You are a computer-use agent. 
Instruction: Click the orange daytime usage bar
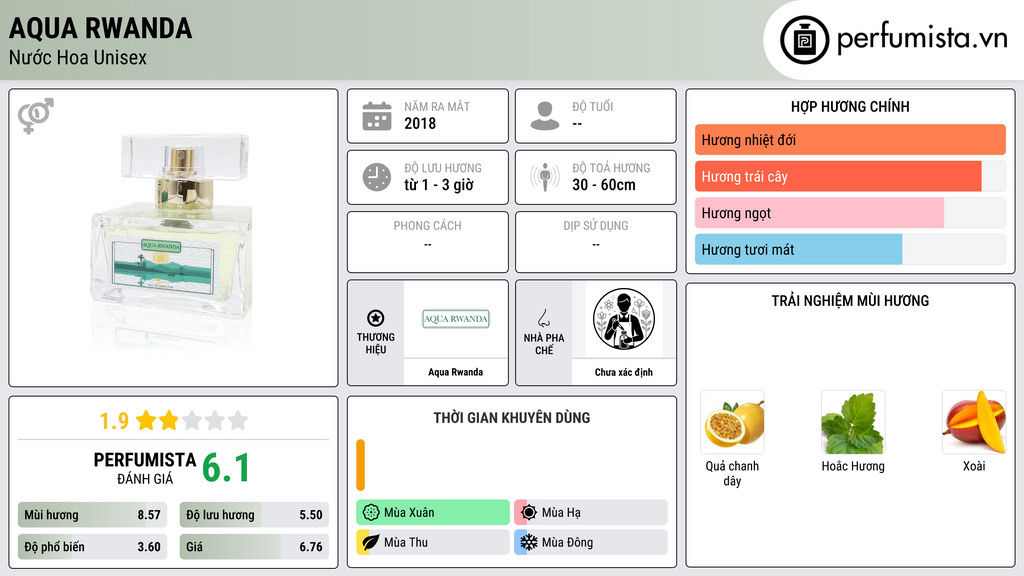click(360, 465)
